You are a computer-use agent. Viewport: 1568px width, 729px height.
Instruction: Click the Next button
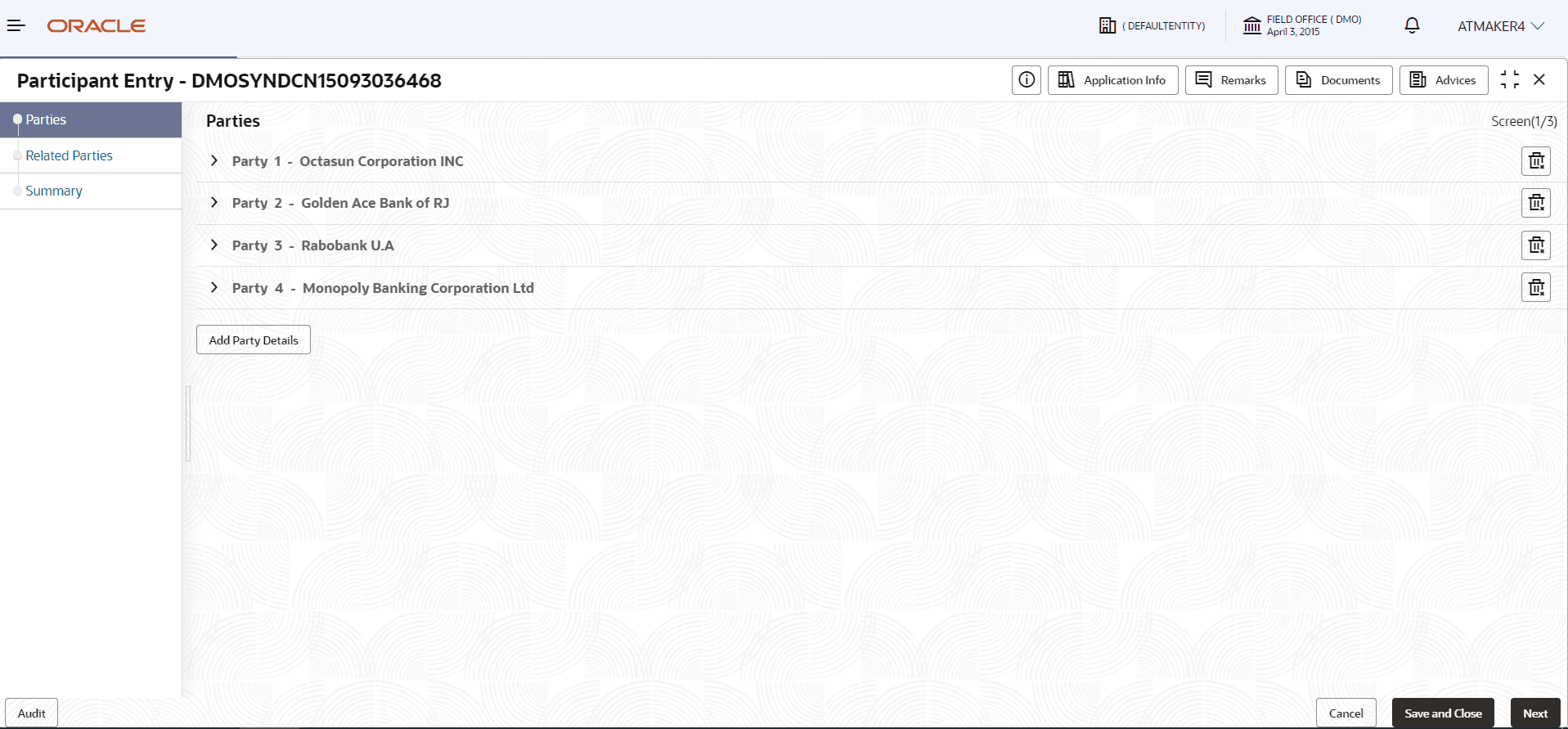[1534, 713]
